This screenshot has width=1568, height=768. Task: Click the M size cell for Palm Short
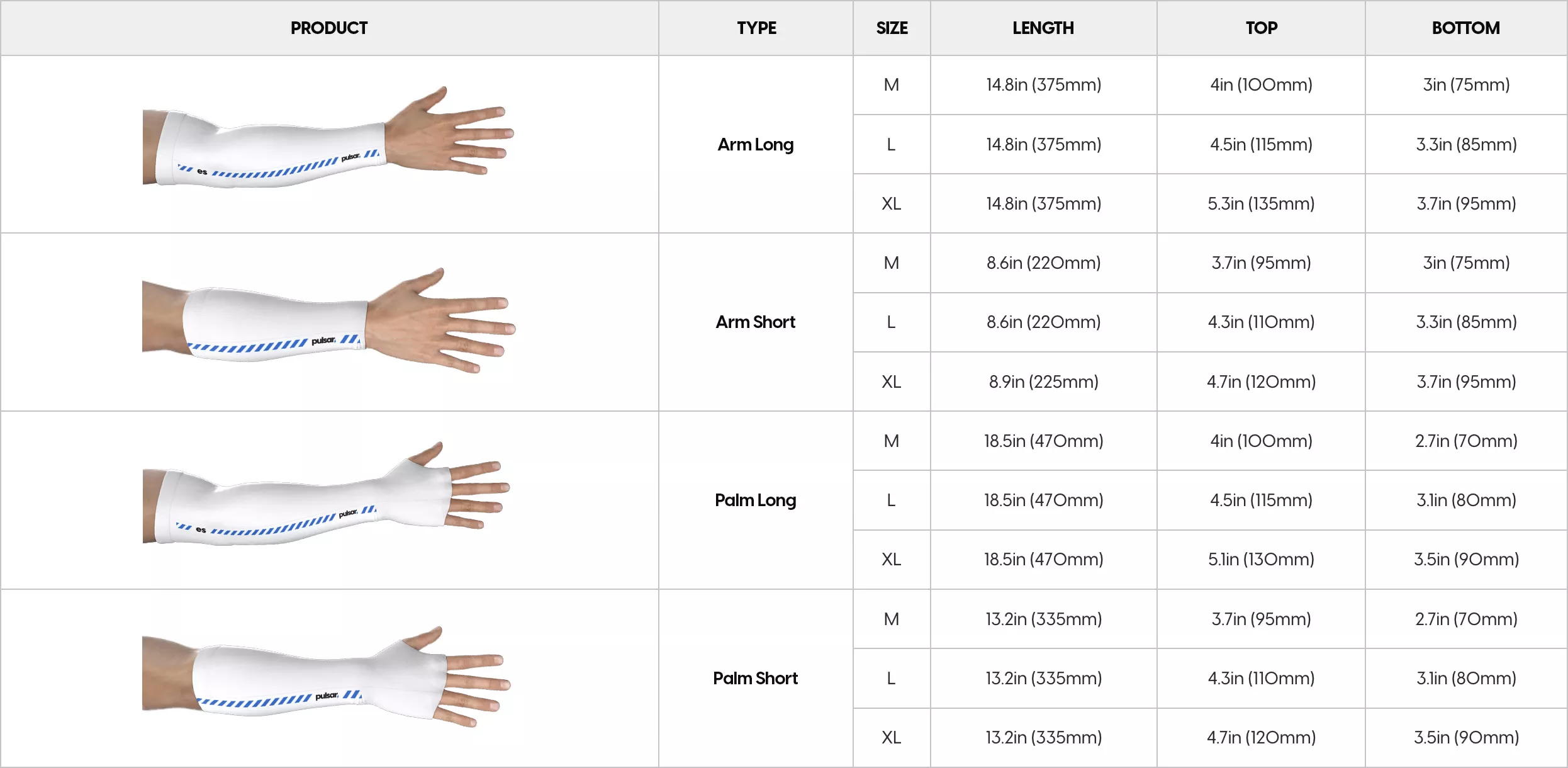892,619
